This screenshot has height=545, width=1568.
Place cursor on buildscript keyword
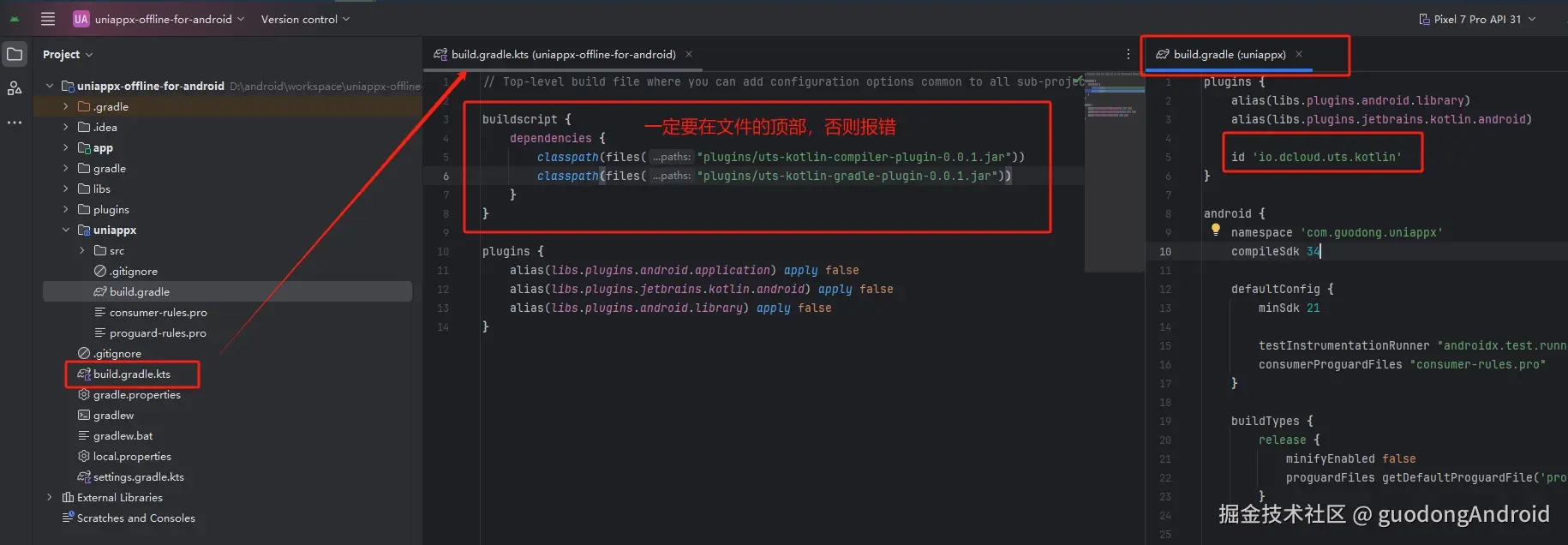click(520, 119)
